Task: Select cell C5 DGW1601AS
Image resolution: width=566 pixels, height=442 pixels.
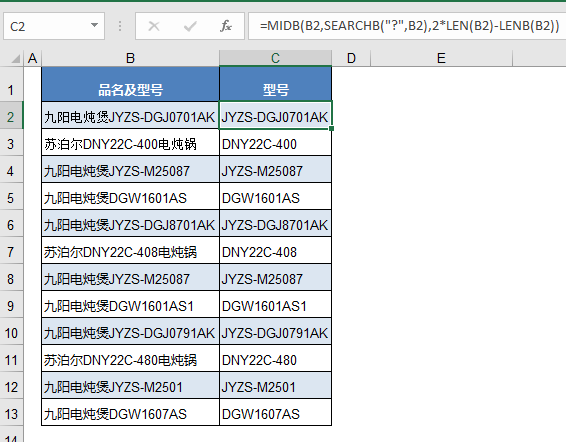Action: point(275,196)
